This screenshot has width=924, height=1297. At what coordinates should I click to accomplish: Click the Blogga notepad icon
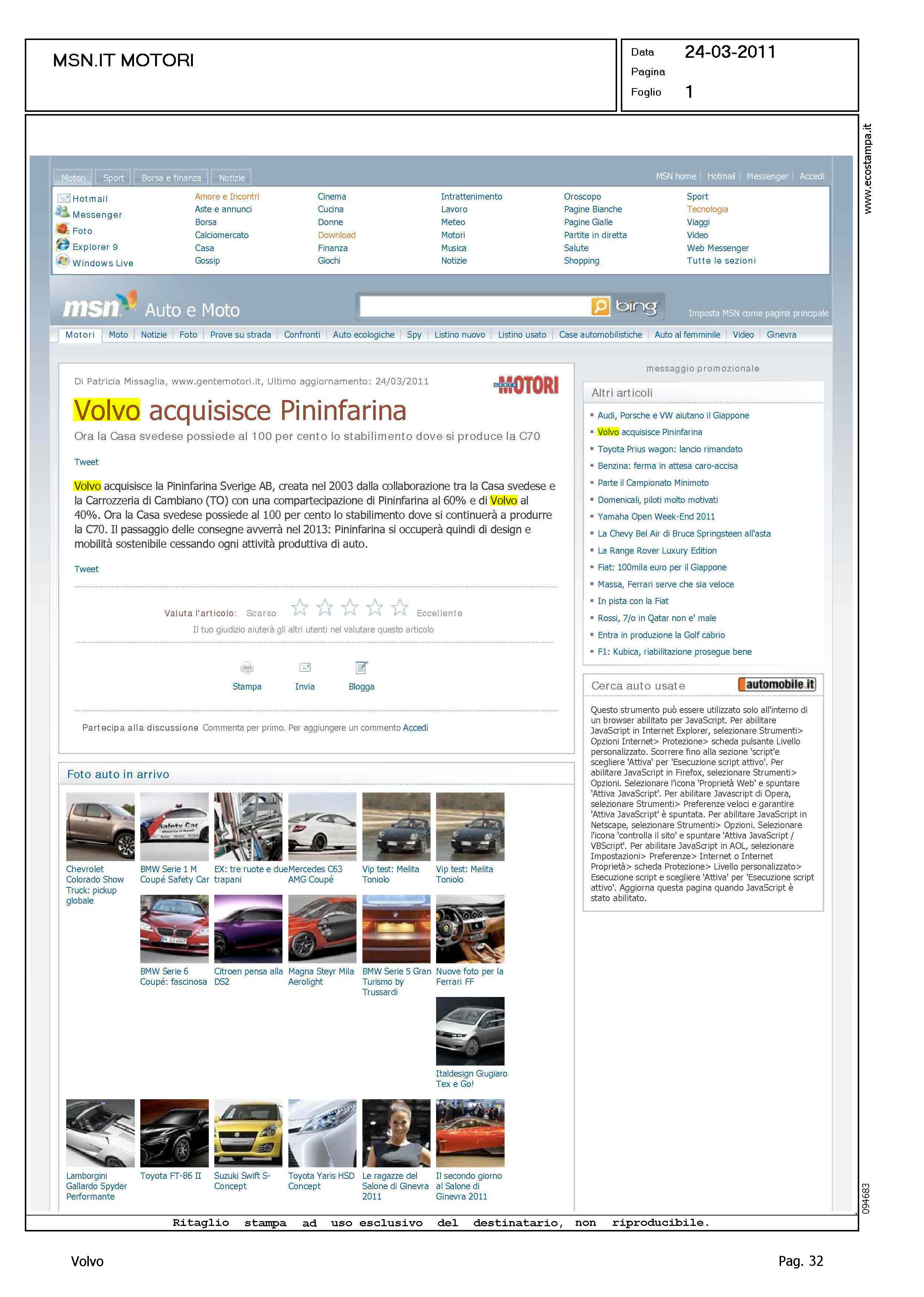click(361, 667)
